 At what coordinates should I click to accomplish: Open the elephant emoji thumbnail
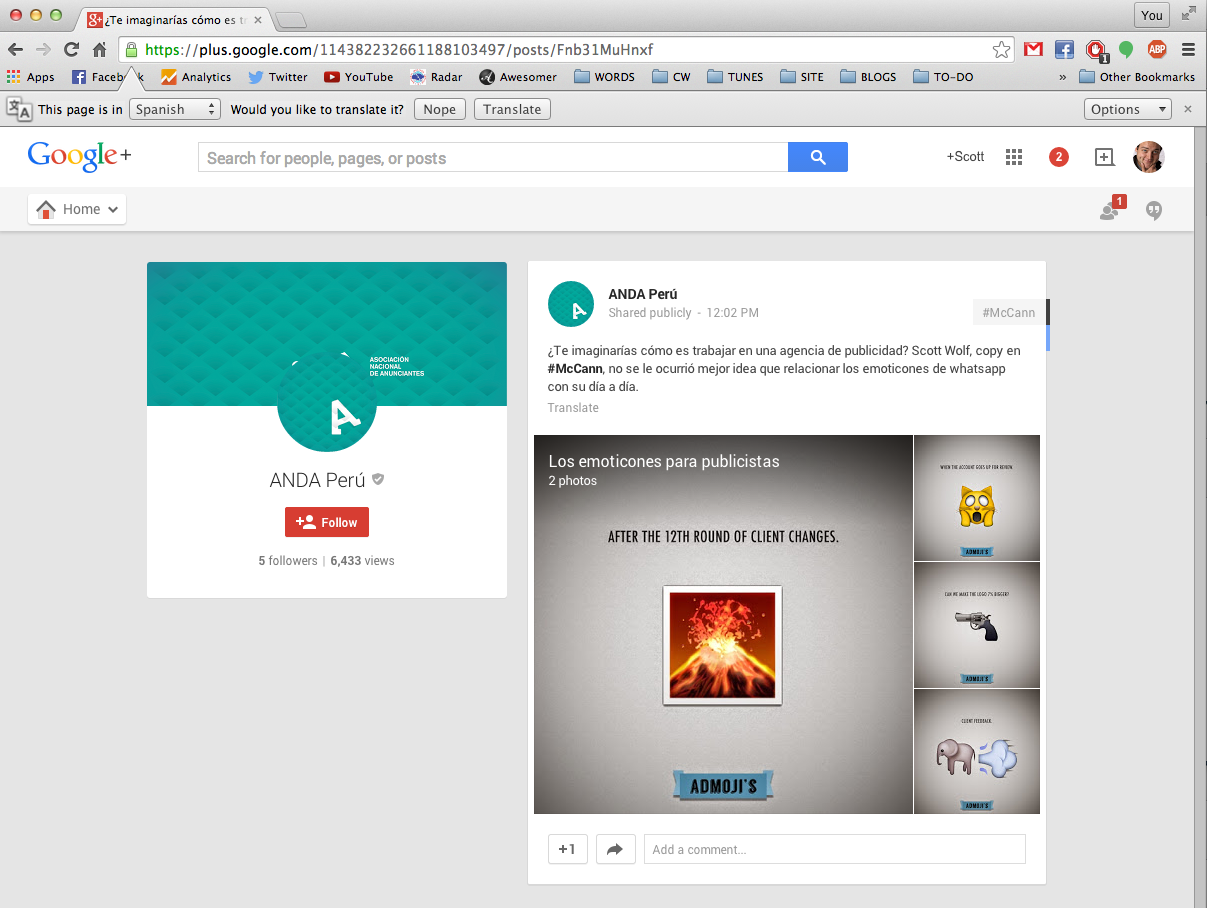977,752
